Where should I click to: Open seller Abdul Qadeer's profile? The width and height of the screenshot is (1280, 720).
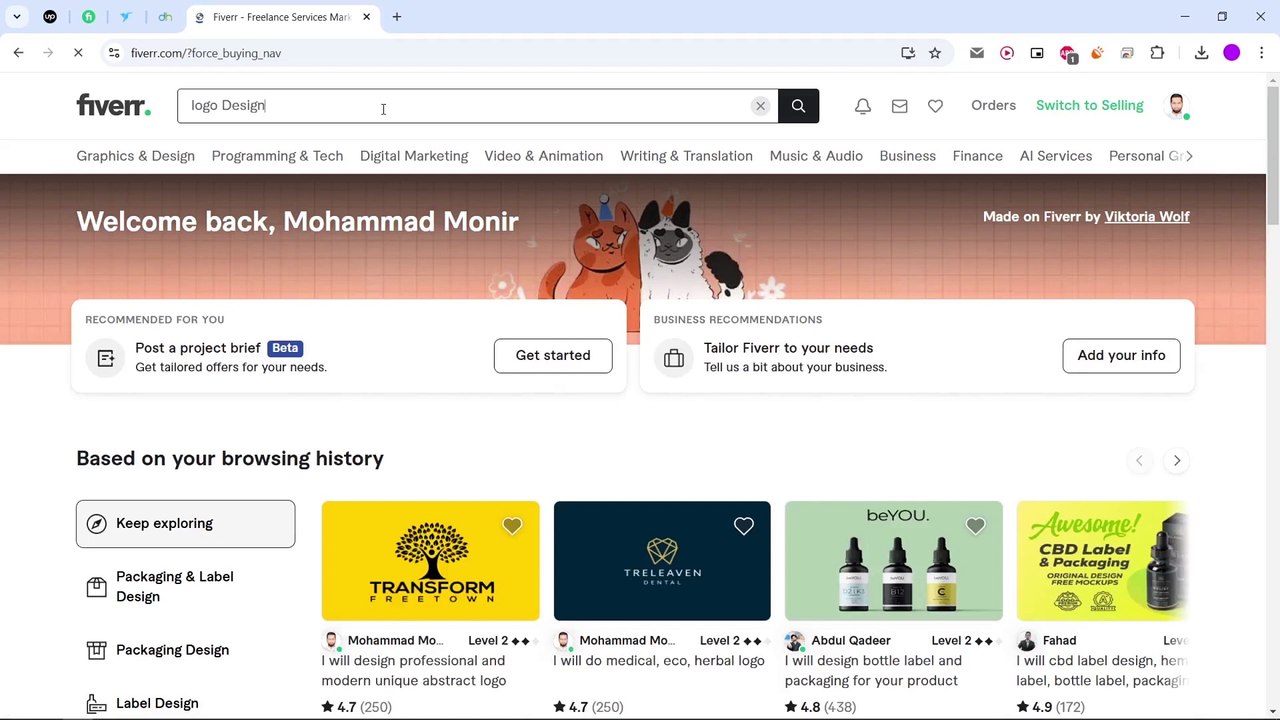pos(851,640)
